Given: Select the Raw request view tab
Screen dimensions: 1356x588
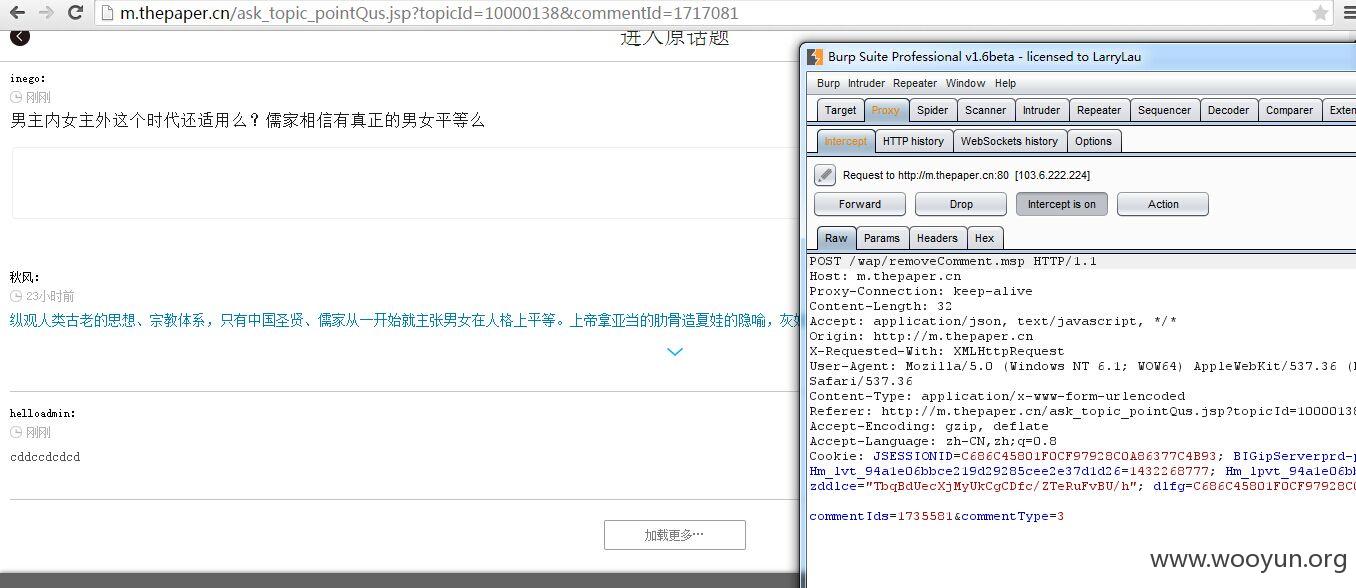Looking at the screenshot, I should [836, 238].
